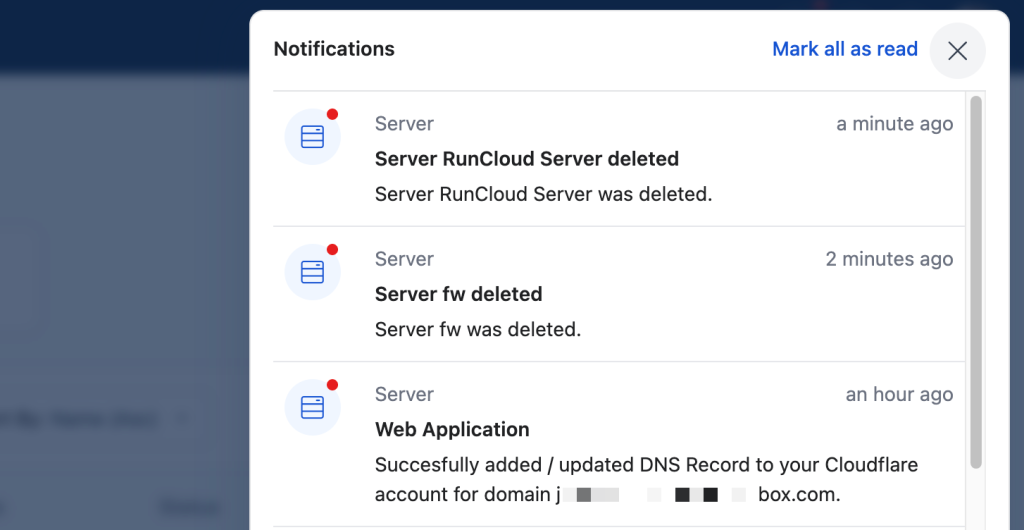Click the notifications list scrollbar thumb
The image size is (1024, 530).
[976, 282]
